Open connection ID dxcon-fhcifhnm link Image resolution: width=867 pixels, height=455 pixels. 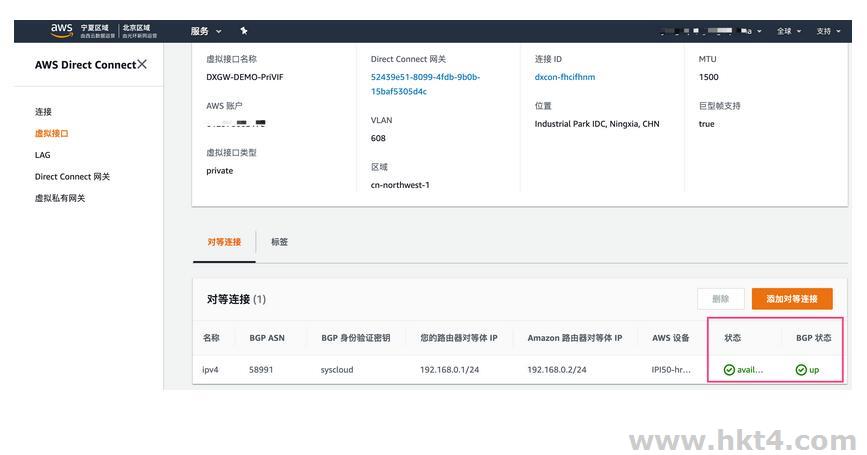tap(565, 77)
